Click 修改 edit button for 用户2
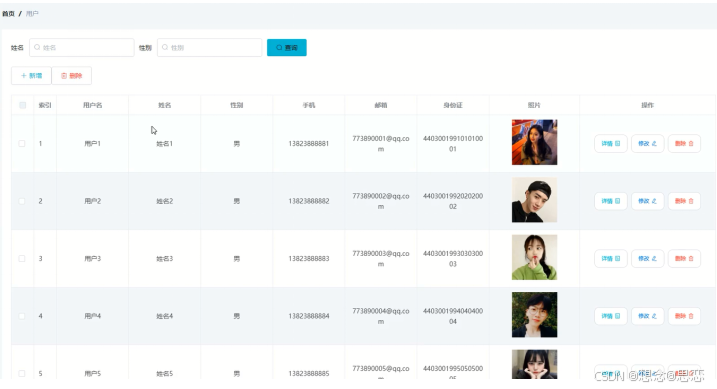Image resolution: width=717 pixels, height=389 pixels. [x=647, y=201]
